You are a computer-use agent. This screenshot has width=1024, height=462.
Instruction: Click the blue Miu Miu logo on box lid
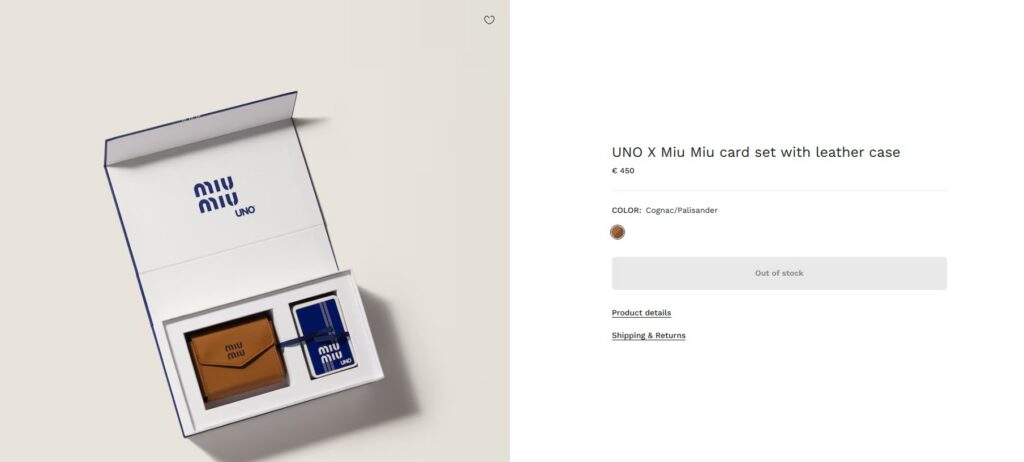[x=216, y=195]
